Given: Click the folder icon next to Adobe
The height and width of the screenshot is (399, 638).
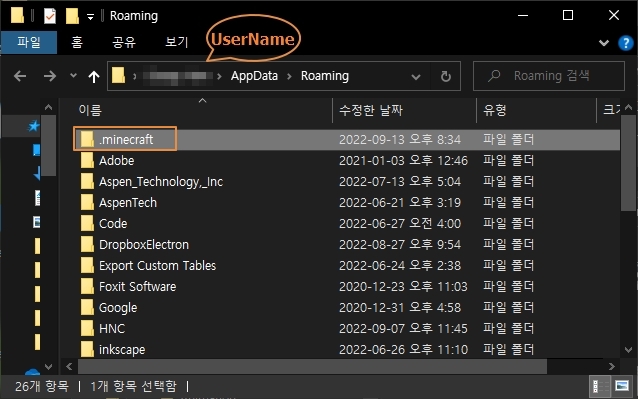Looking at the screenshot, I should (87, 161).
